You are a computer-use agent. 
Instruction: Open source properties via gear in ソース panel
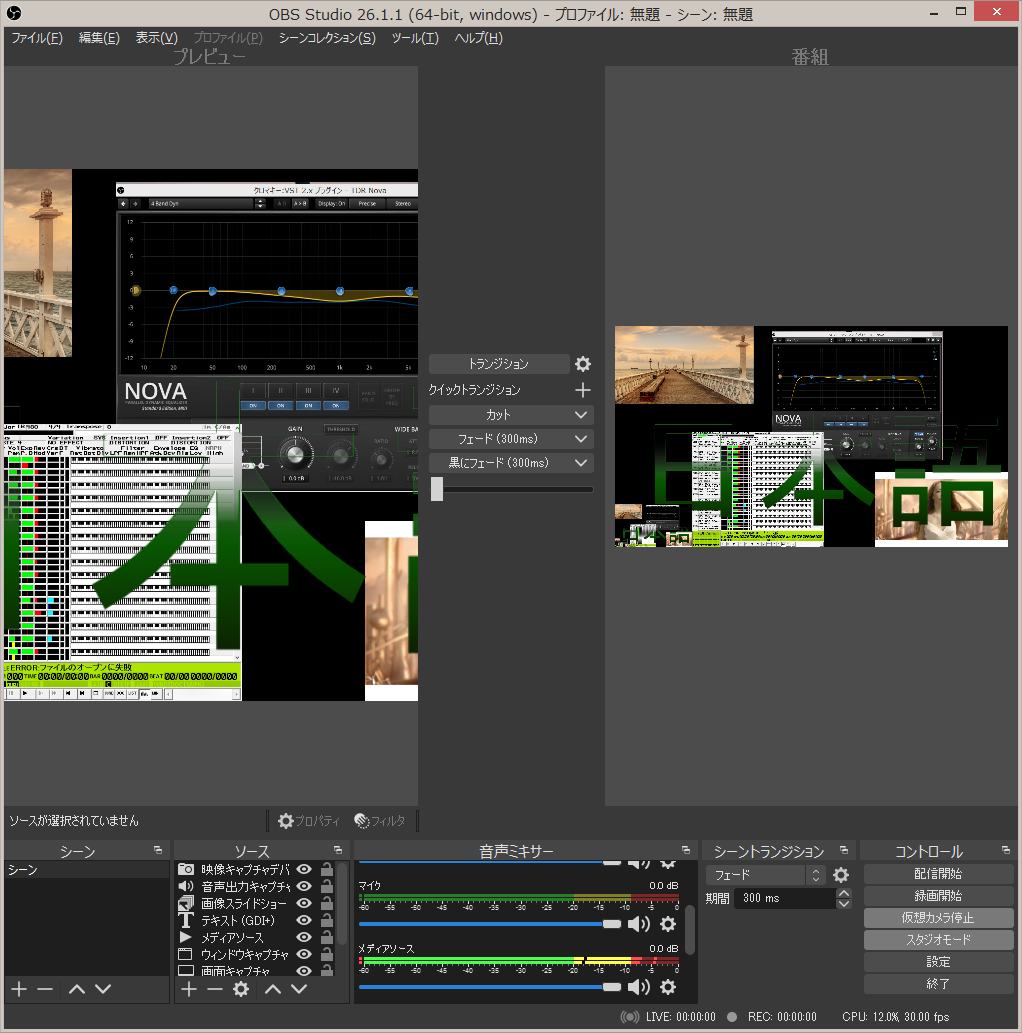pyautogui.click(x=241, y=989)
